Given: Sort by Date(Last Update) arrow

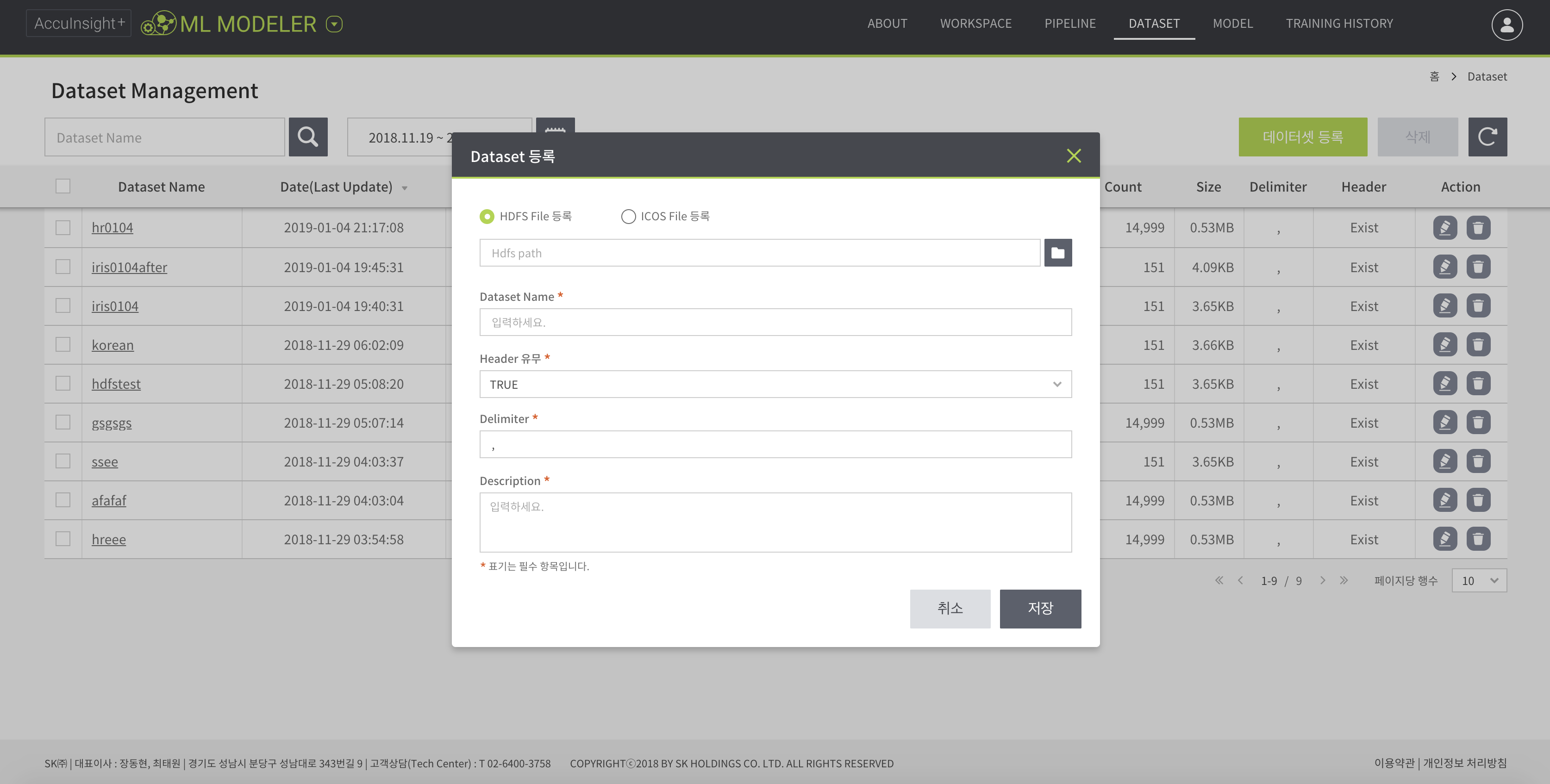Looking at the screenshot, I should tap(404, 188).
